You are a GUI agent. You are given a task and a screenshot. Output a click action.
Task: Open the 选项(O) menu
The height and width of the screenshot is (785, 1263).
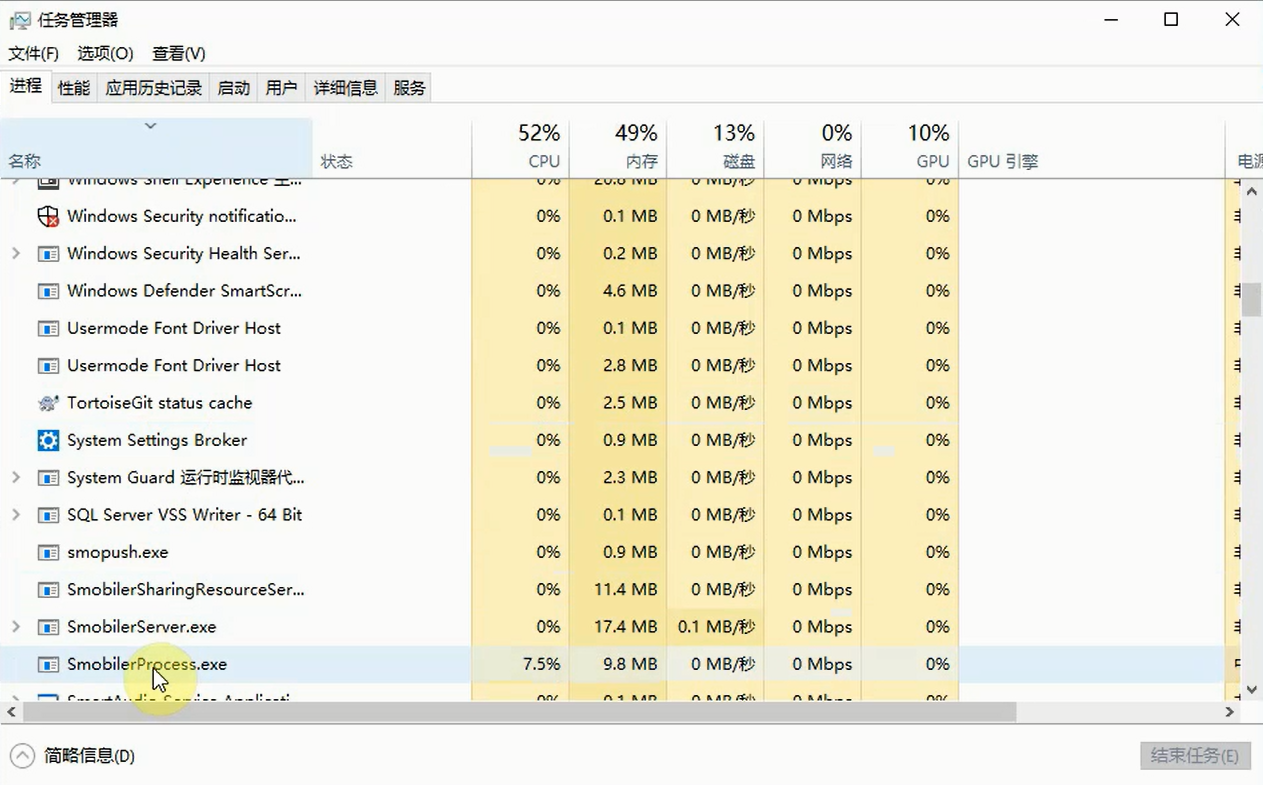click(106, 53)
